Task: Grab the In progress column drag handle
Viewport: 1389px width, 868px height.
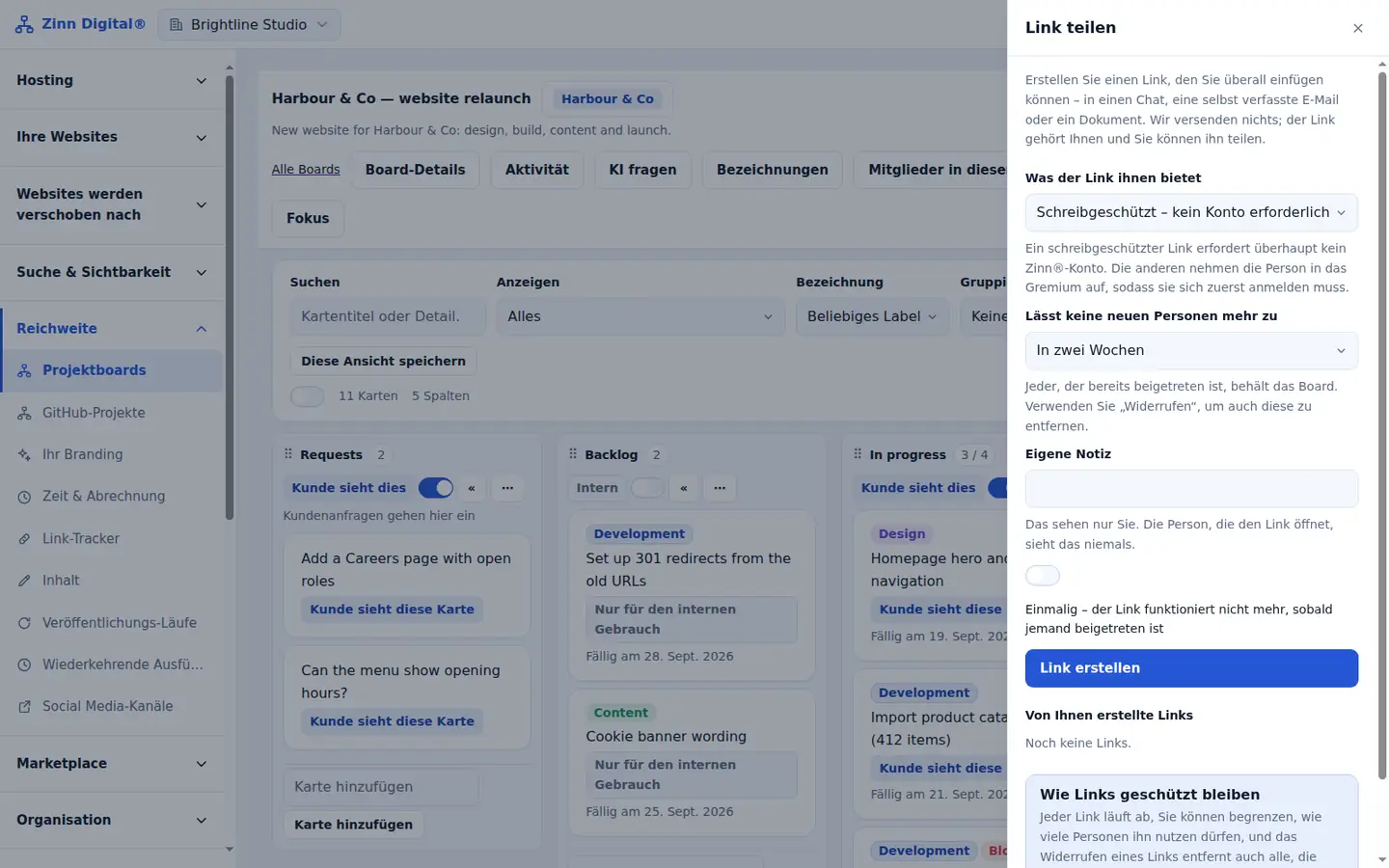Action: coord(858,454)
